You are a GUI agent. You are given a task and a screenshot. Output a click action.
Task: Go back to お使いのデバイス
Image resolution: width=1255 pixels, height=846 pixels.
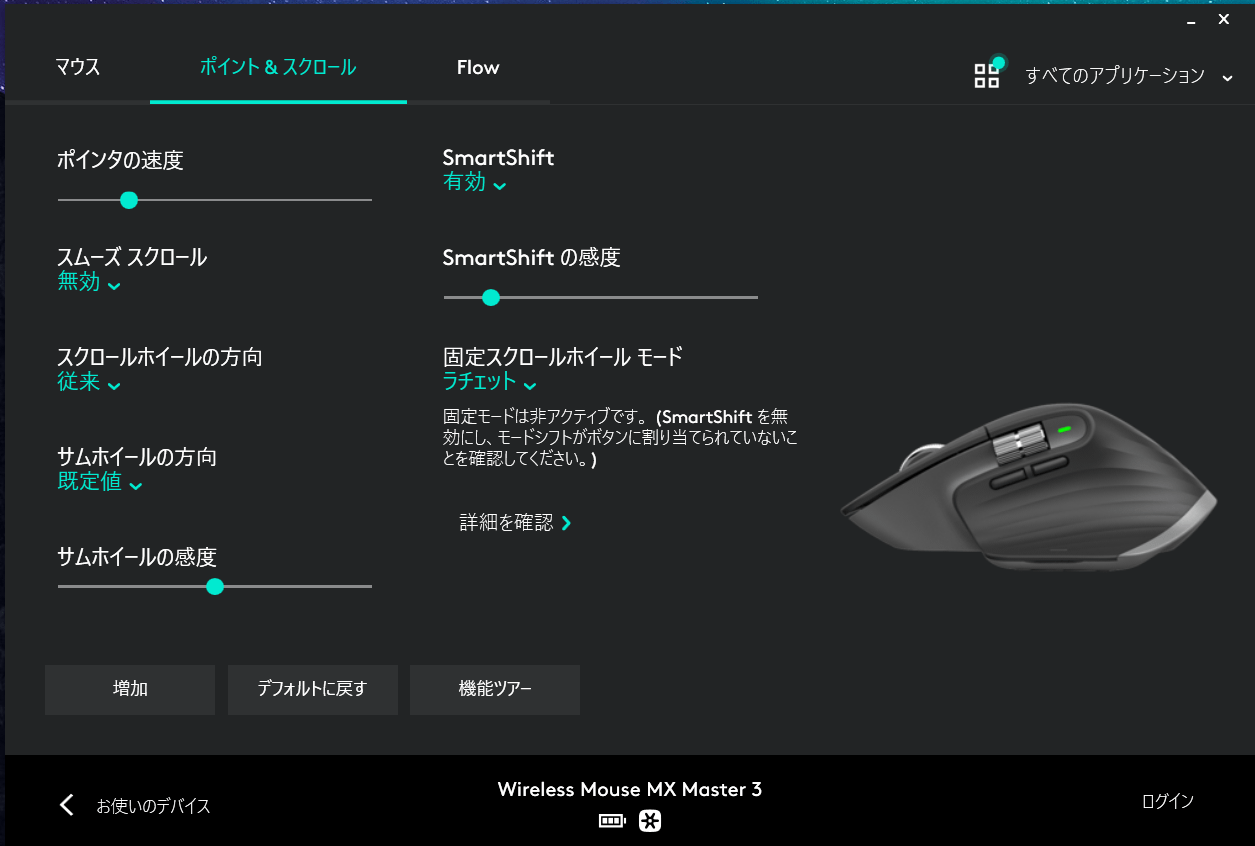pos(153,805)
